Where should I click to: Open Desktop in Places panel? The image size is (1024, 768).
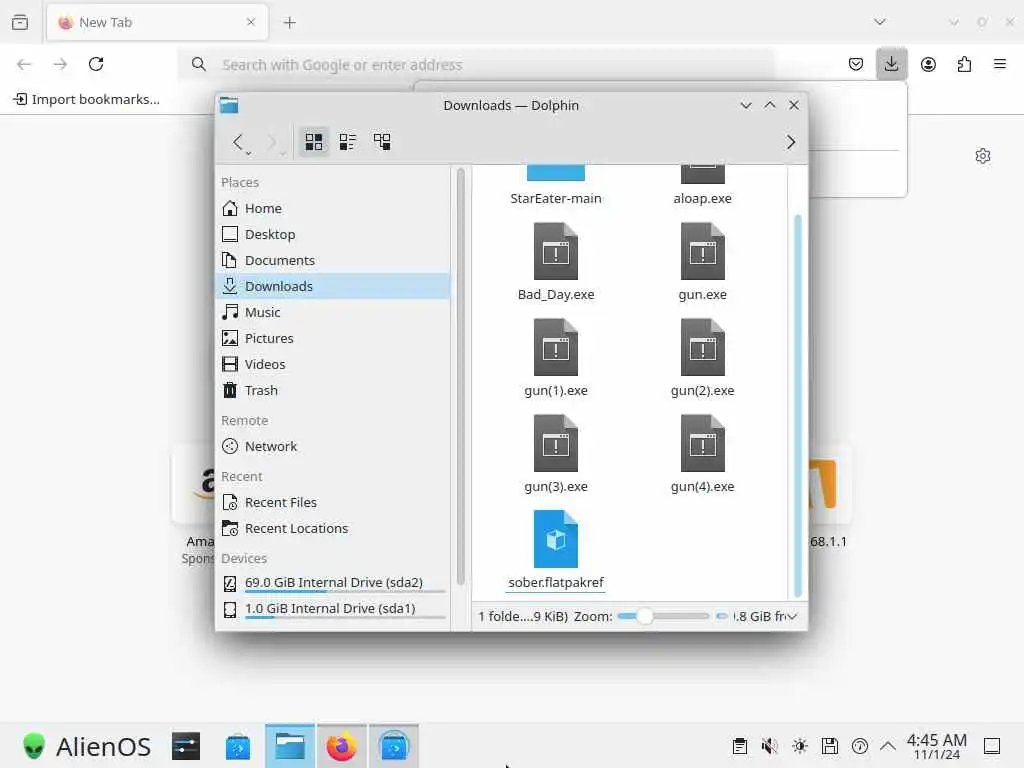click(333, 234)
